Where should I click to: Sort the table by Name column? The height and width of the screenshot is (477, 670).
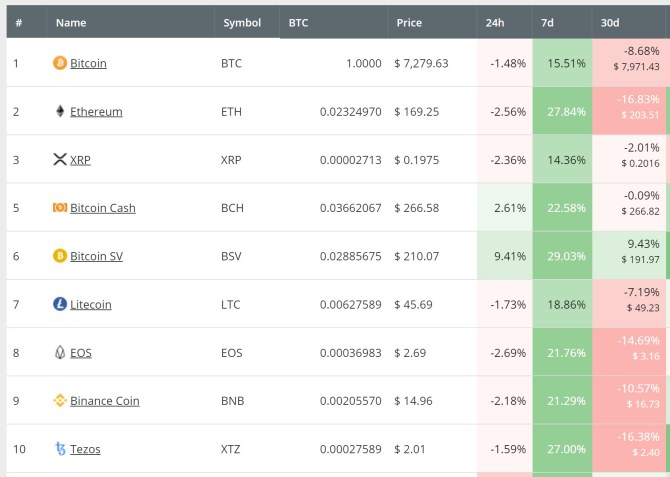(71, 22)
